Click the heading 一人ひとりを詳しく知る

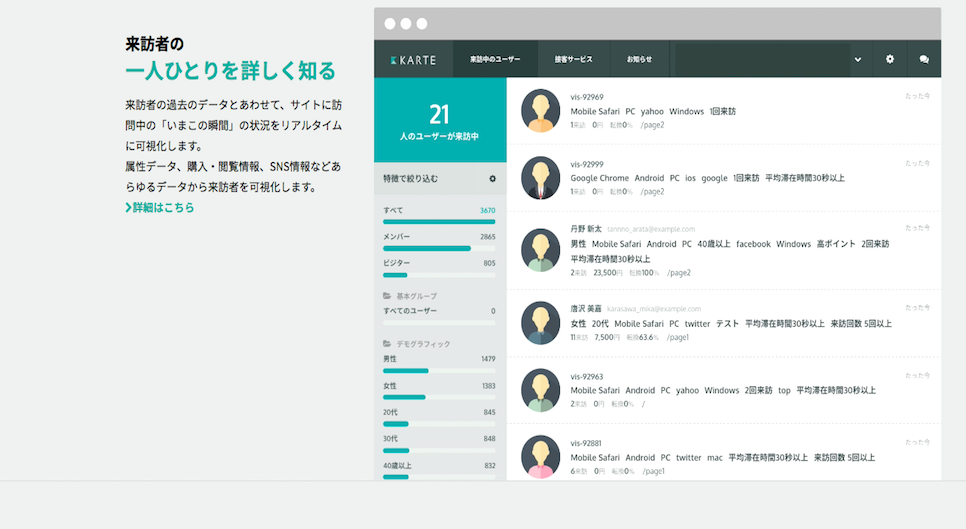230,71
